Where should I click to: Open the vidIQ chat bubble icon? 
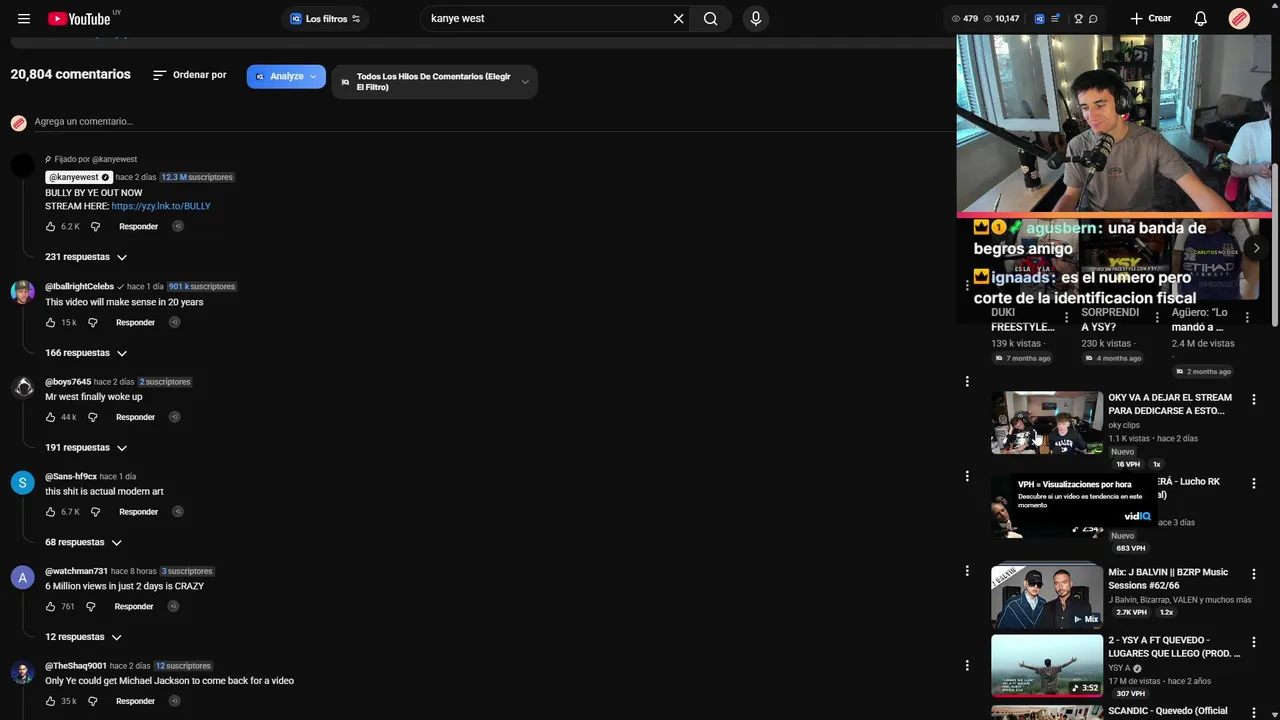click(x=1093, y=18)
